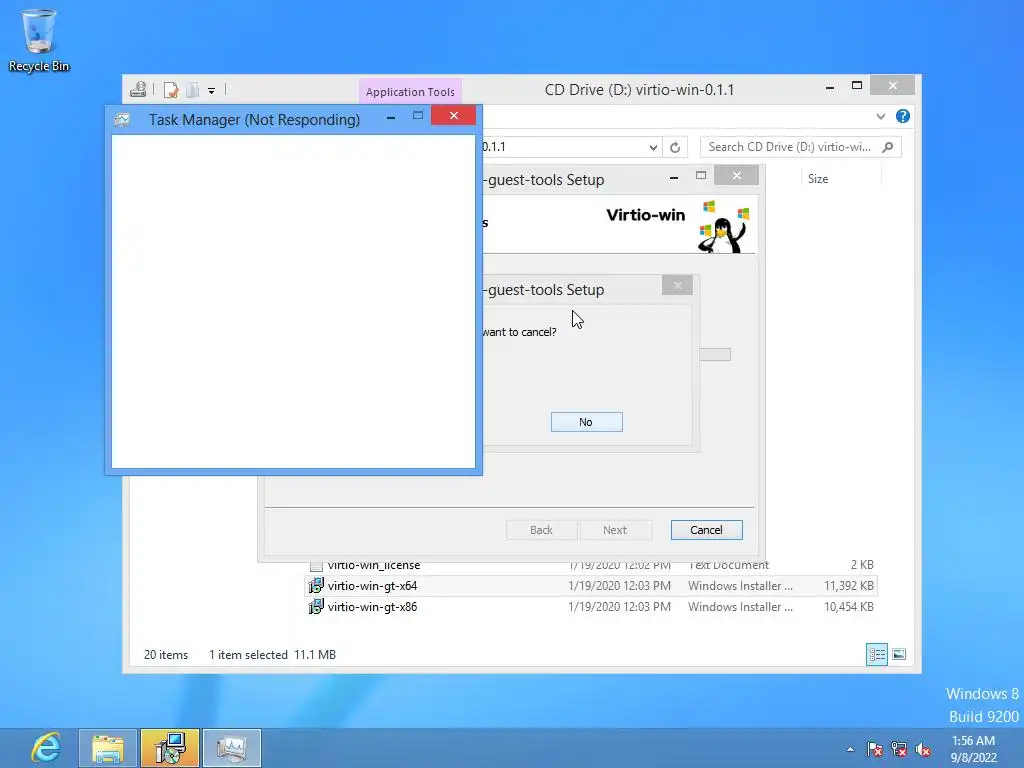Click the virtio-win-gt-x86 installer icon
Image resolution: width=1024 pixels, height=768 pixels.
click(x=316, y=607)
